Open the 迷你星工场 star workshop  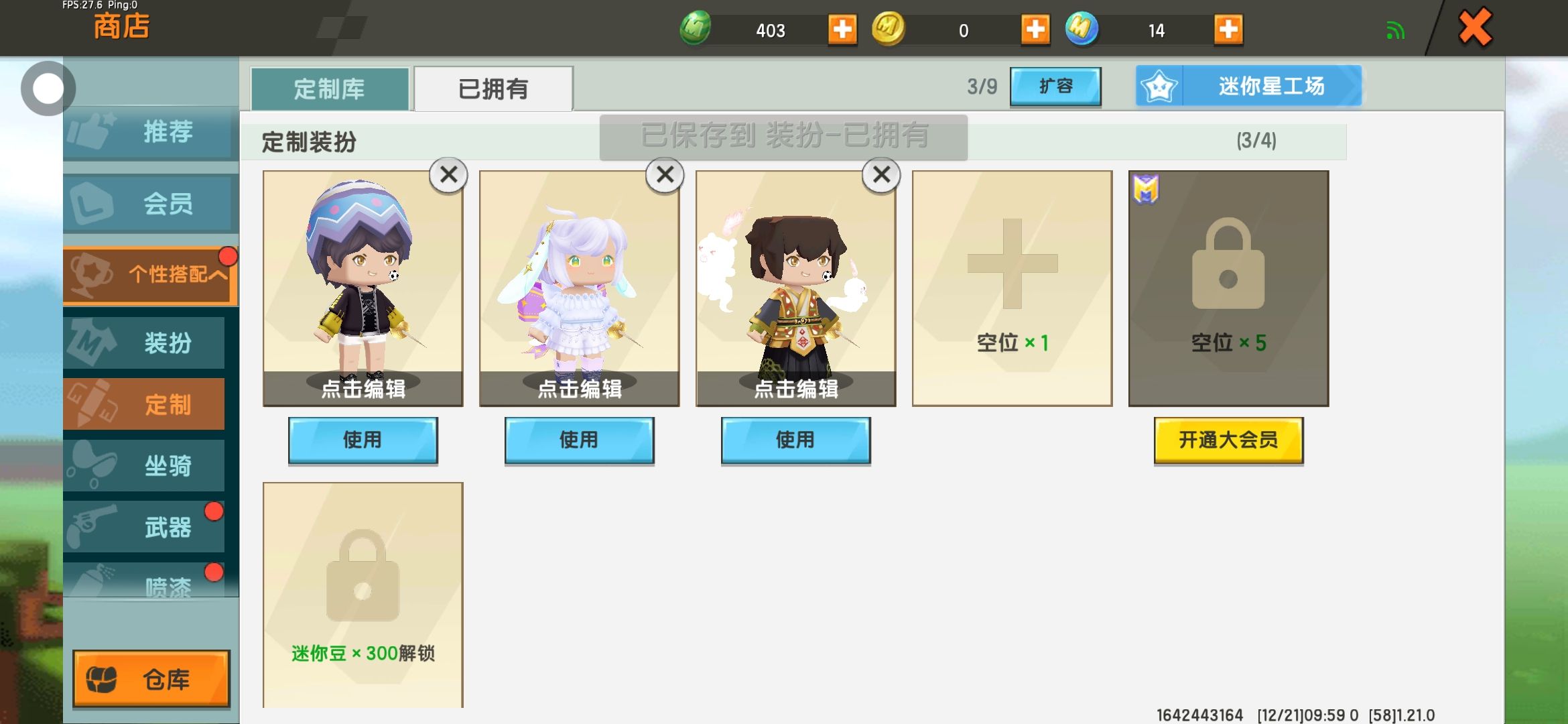tap(1248, 86)
